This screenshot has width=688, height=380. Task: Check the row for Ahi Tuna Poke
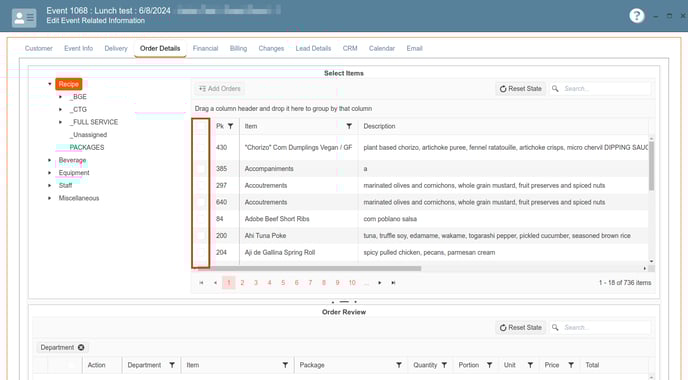tap(201, 236)
